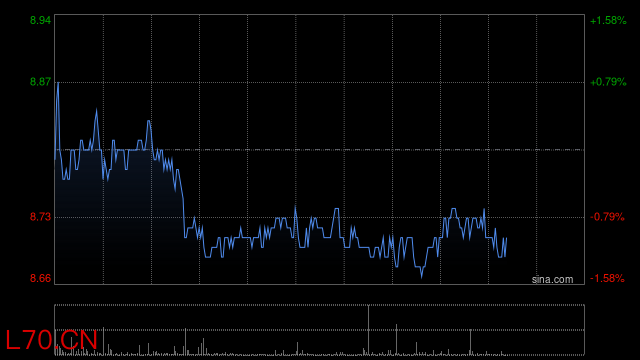Click the -0.79% percentage label
The image size is (640, 360).
pos(607,217)
